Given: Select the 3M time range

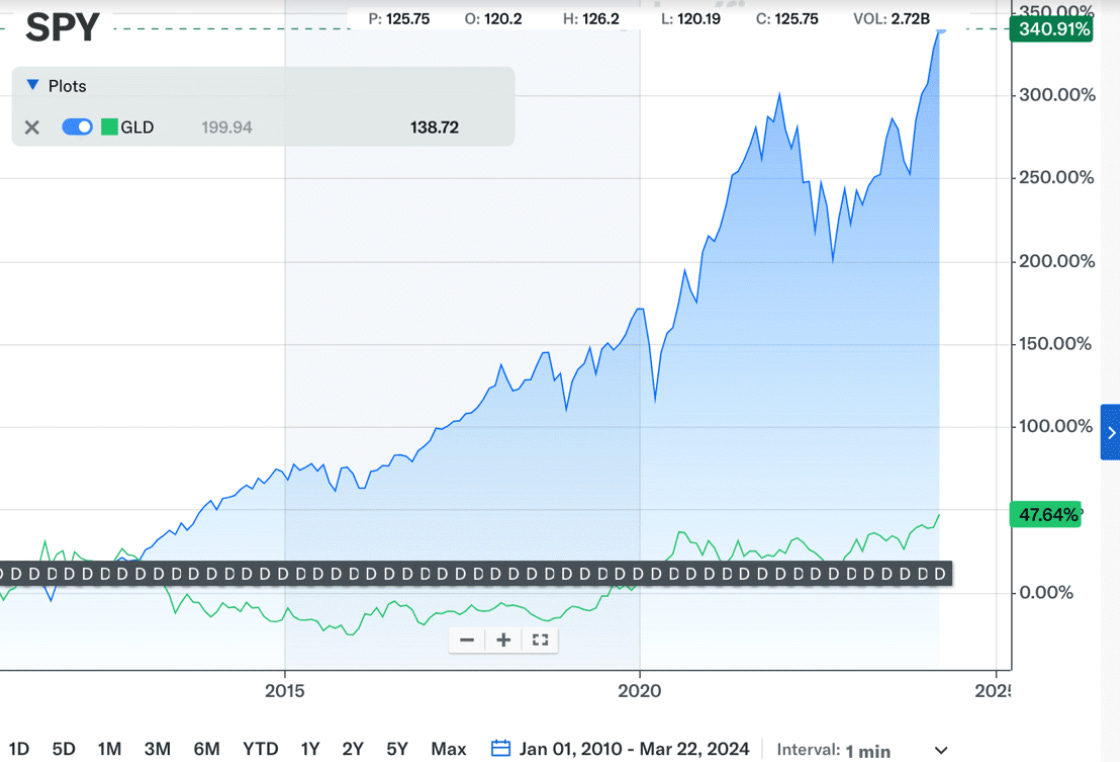Looking at the screenshot, I should pos(157,748).
